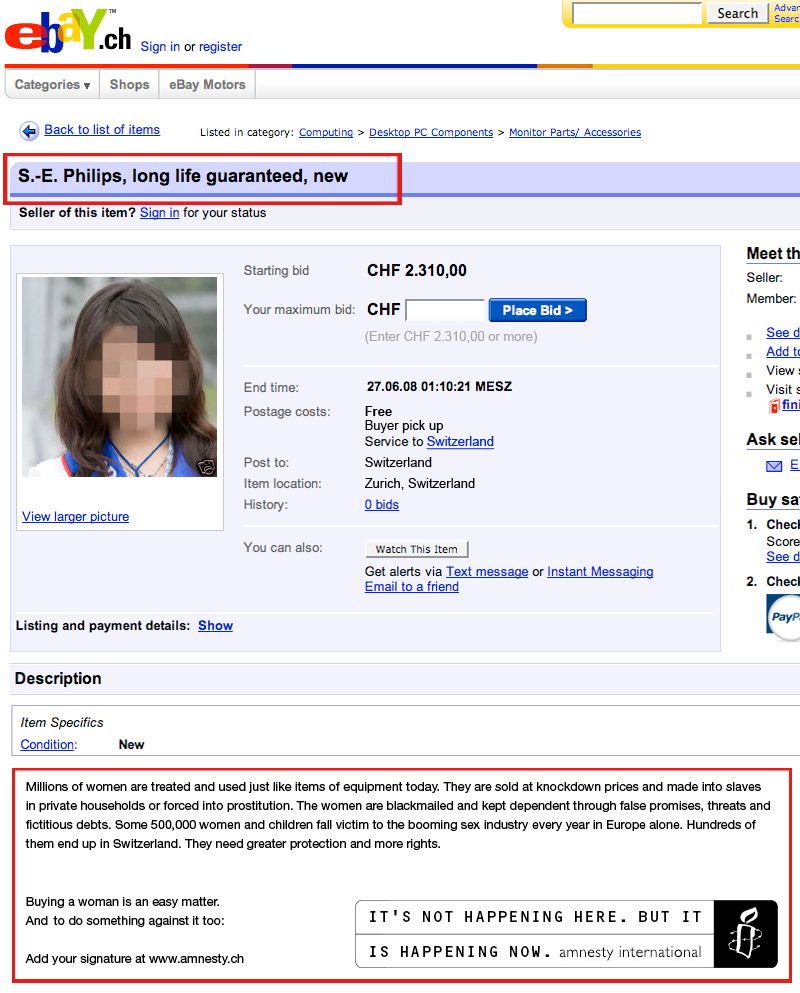Open the eBay Motors tab
Screen dimensions: 800x993
pos(207,85)
